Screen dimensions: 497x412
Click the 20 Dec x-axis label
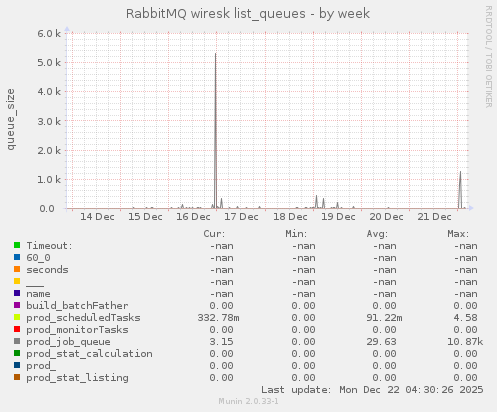click(x=386, y=217)
